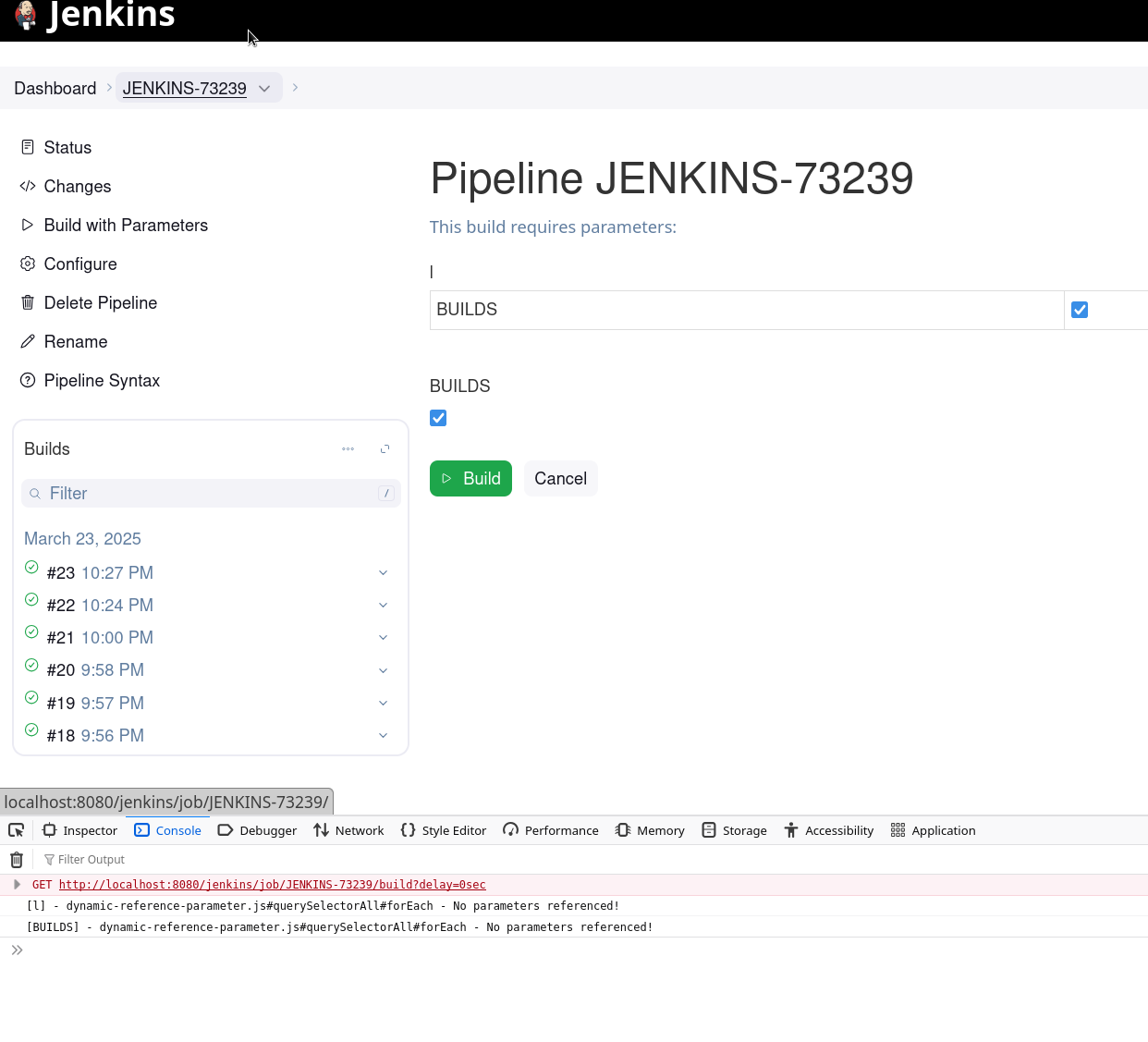
Task: Switch to the Accessibility devtools tab
Action: [828, 830]
